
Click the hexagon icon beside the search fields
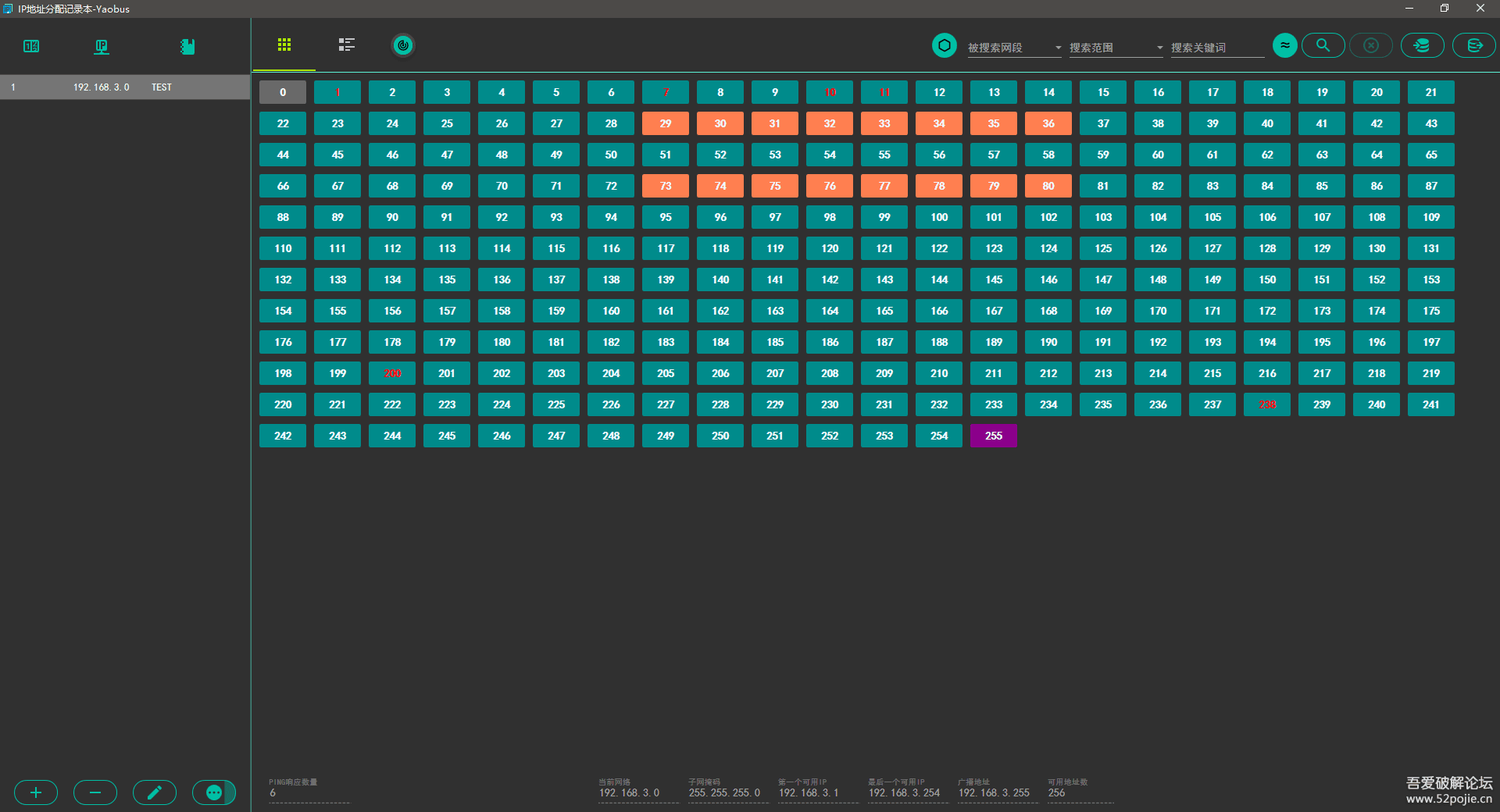tap(945, 45)
